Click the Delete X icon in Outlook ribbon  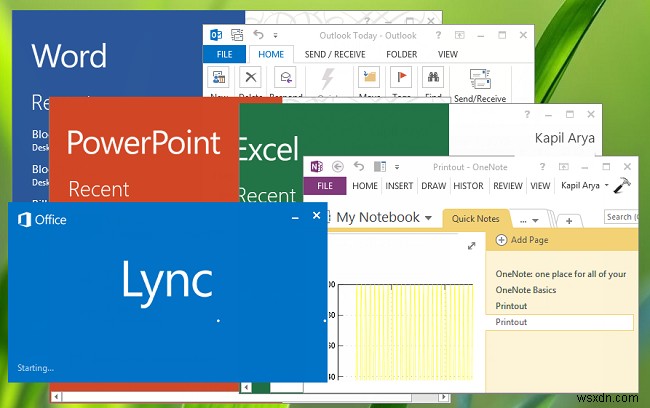[x=250, y=77]
